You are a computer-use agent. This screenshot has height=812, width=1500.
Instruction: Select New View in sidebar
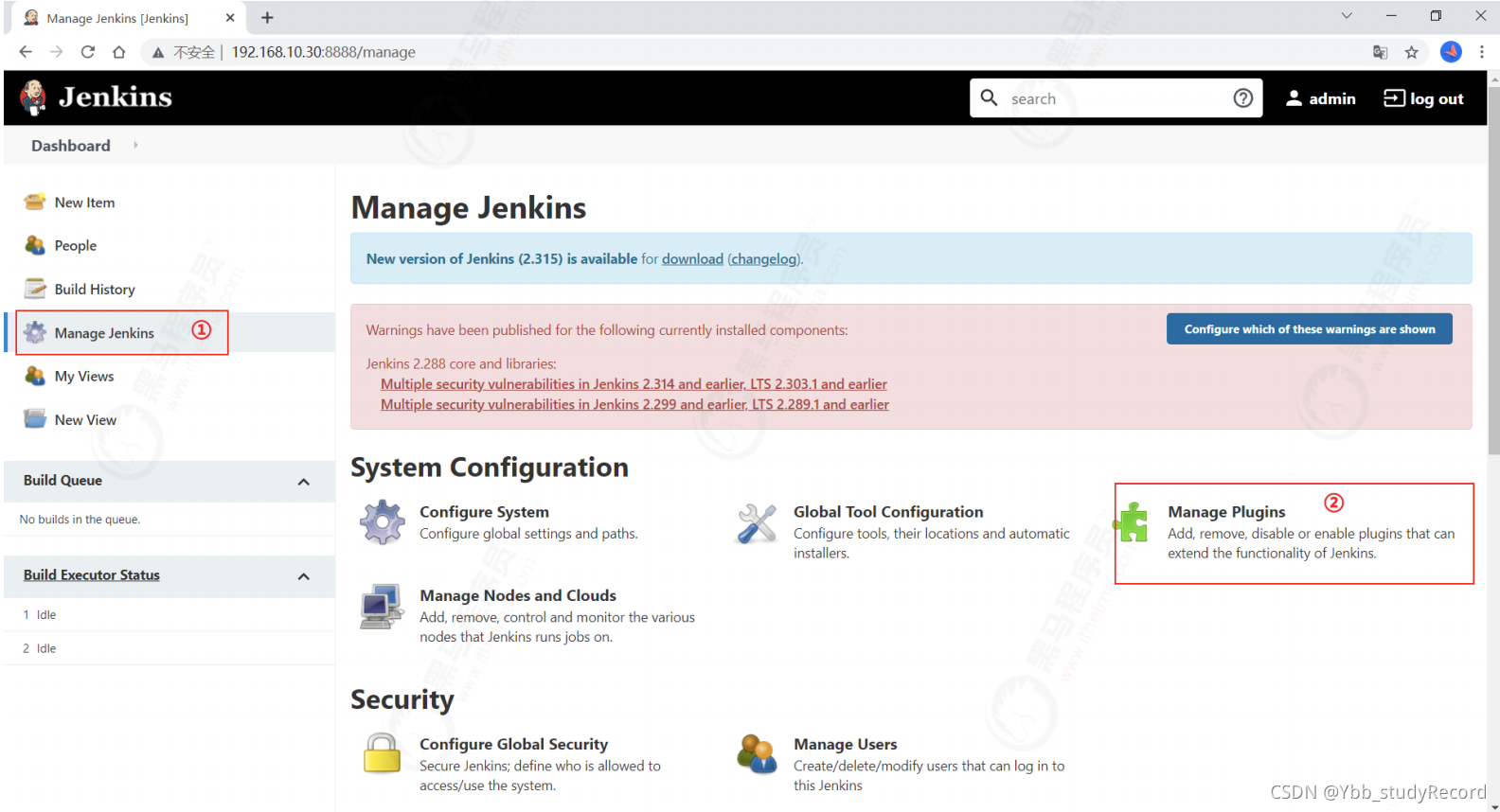point(85,419)
